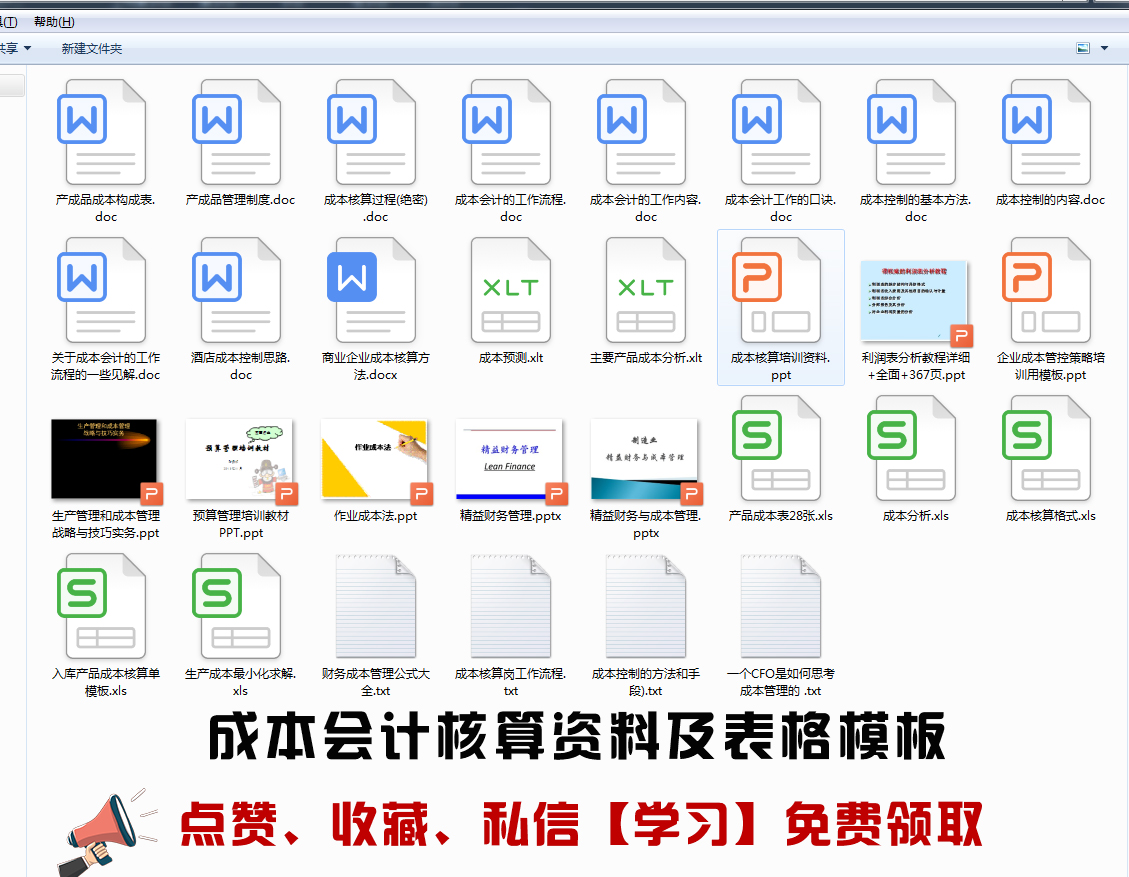This screenshot has height=877, width=1129.
Task: Open the 共享 dropdown arrow
Action: tap(25, 47)
